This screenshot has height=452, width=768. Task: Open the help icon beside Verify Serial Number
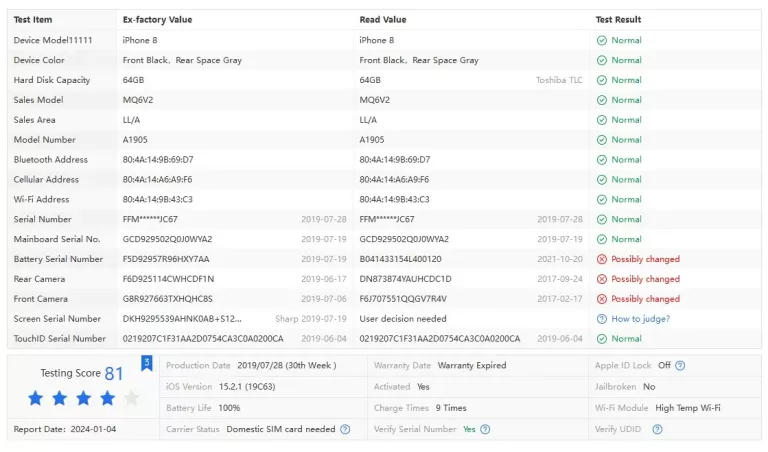click(485, 429)
